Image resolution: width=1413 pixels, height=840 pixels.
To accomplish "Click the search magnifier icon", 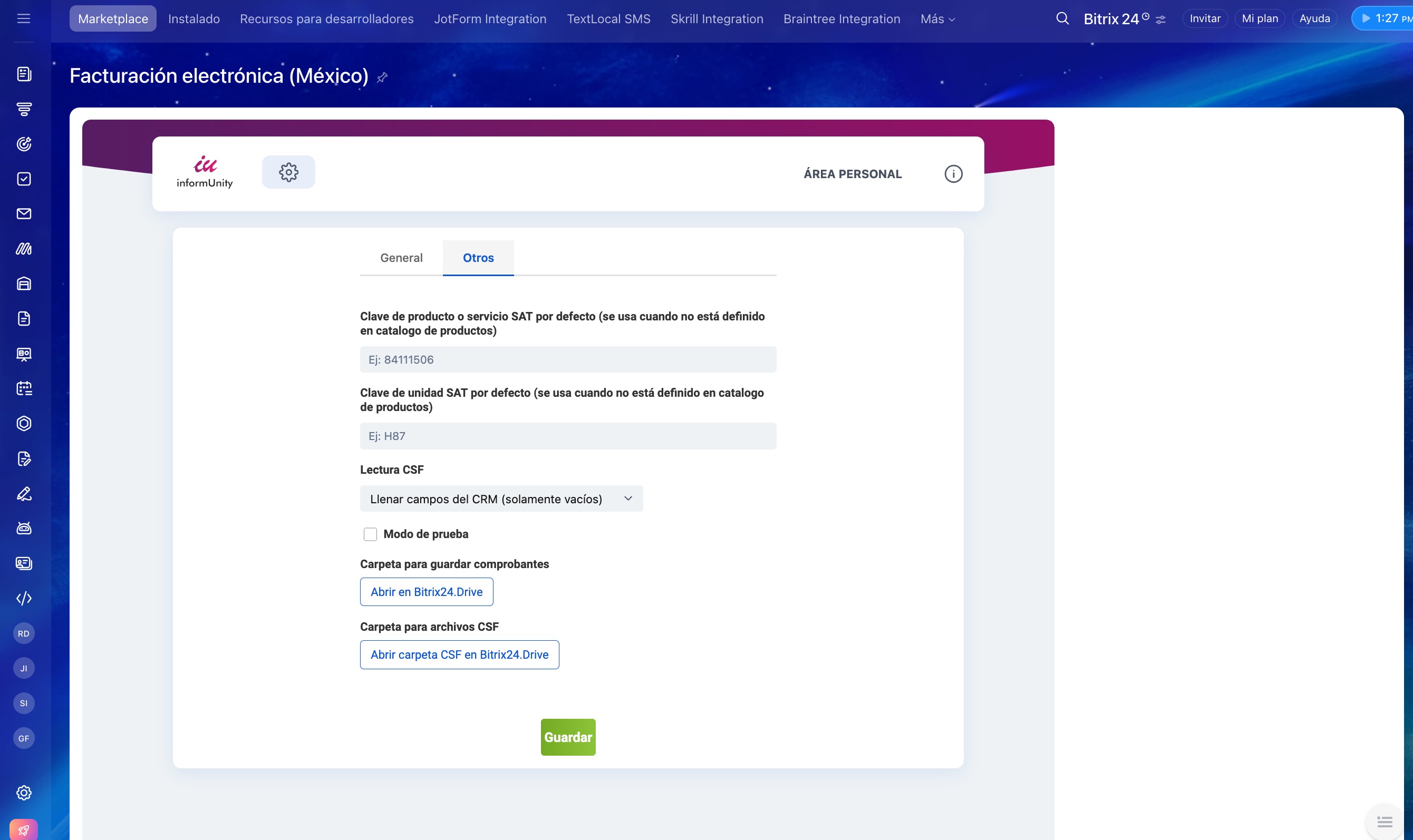I will click(1062, 18).
